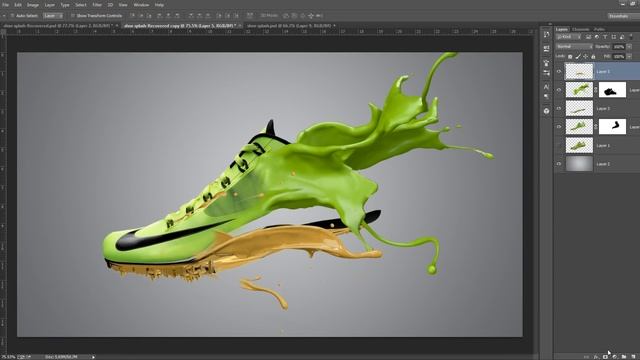This screenshot has width=640, height=360.
Task: Enable Show Transform Controls checkbox
Action: (x=73, y=16)
